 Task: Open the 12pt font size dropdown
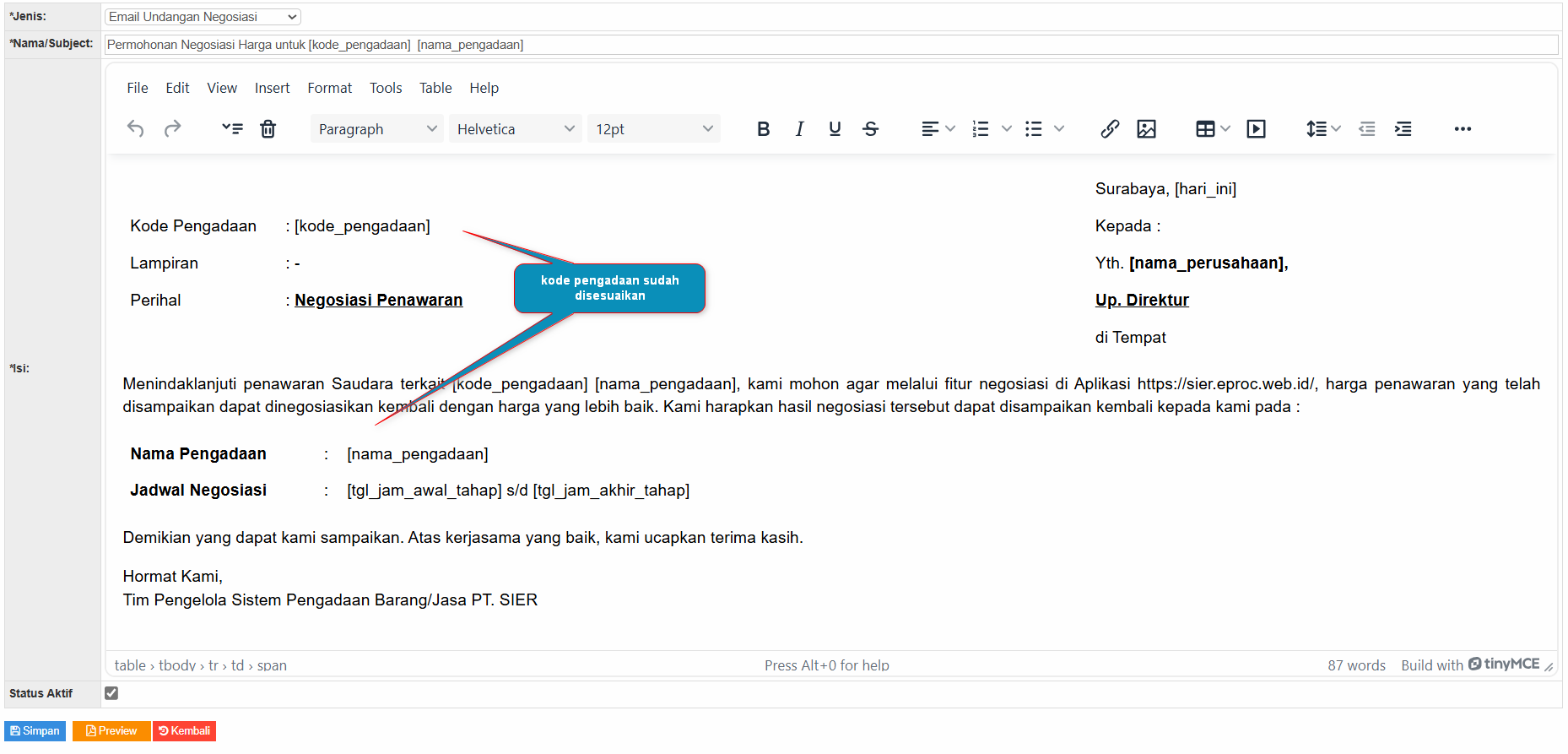653,129
